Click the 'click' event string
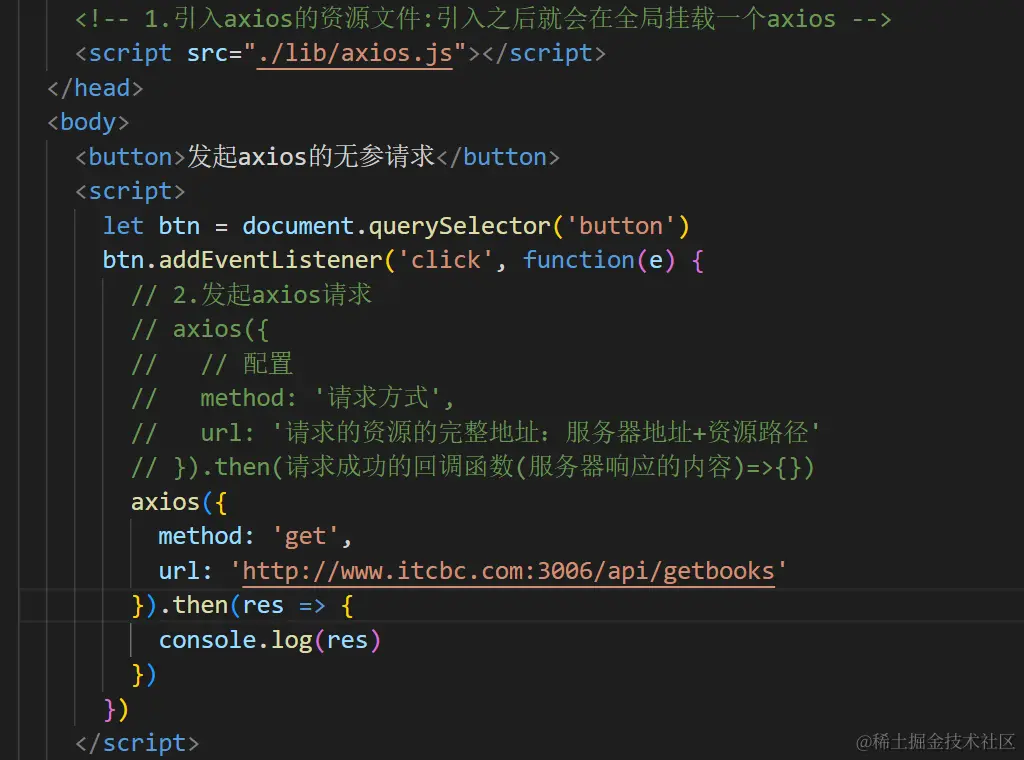The image size is (1024, 760). click(445, 261)
